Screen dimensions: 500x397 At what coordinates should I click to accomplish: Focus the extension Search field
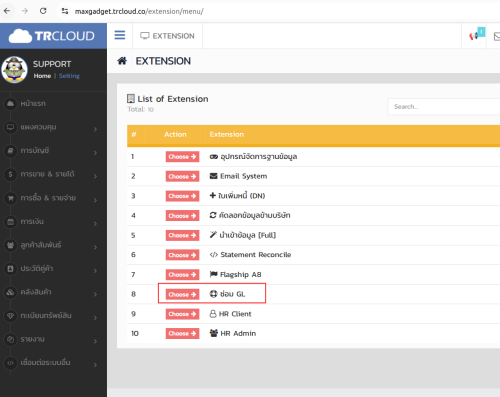444,107
